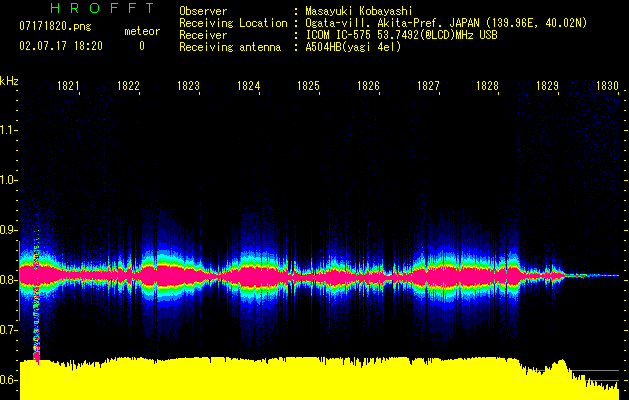Click the 1.0 kHz axis label
The height and width of the screenshot is (400, 629).
click(8, 180)
